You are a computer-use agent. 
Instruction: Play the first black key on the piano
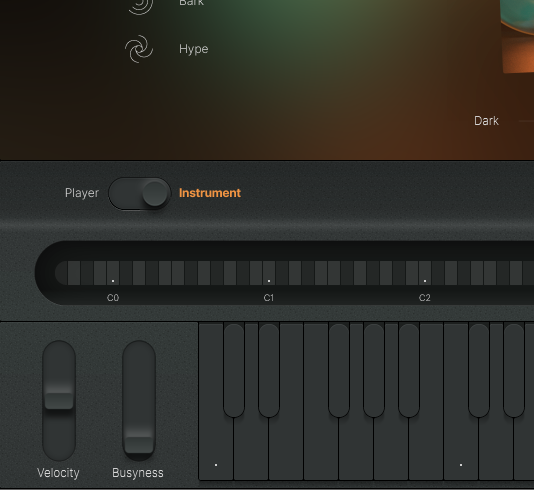234,370
